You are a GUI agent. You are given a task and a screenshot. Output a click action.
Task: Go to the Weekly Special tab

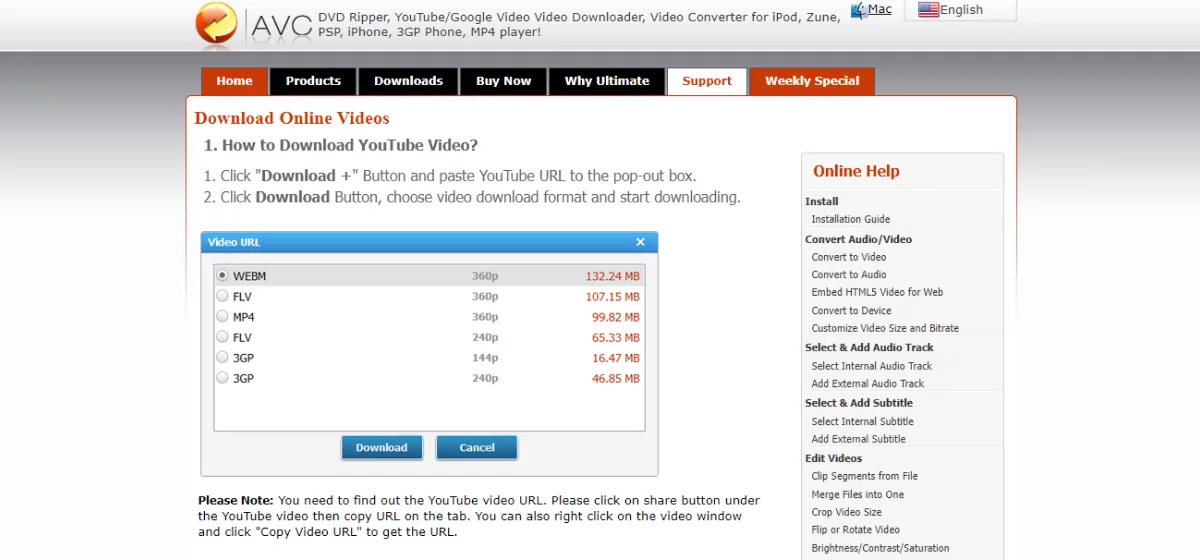(x=811, y=81)
